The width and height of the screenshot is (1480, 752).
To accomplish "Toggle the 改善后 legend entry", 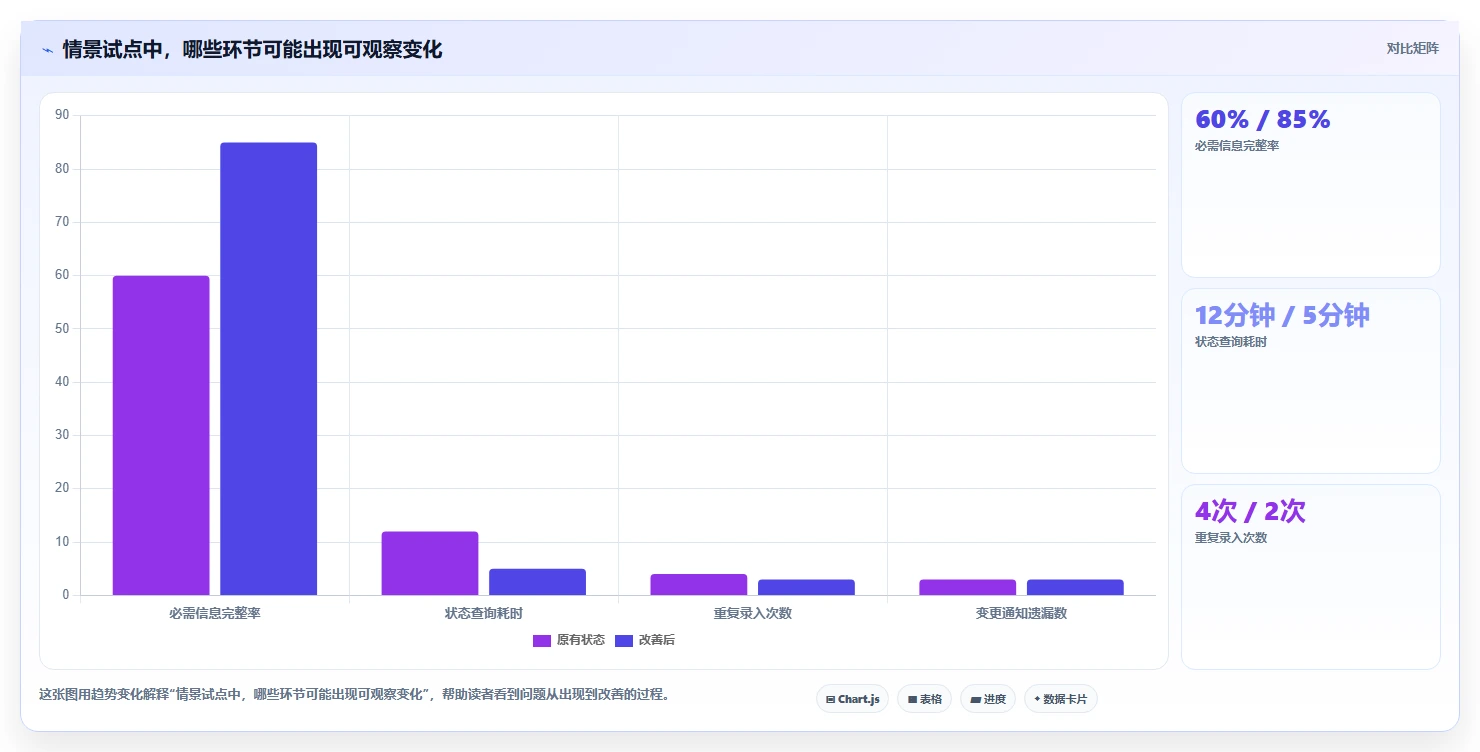I will [645, 640].
